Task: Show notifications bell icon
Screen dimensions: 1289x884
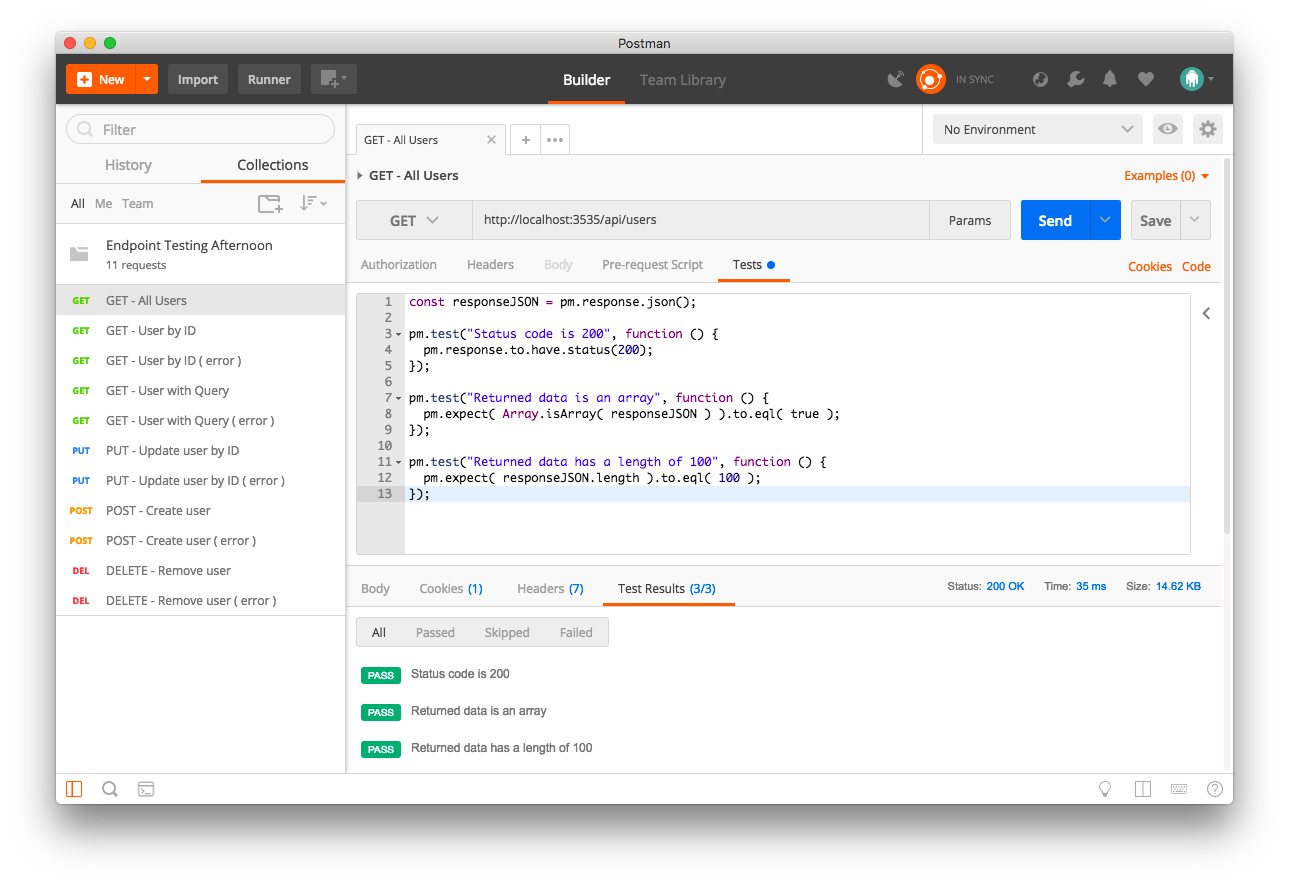Action: (1110, 79)
